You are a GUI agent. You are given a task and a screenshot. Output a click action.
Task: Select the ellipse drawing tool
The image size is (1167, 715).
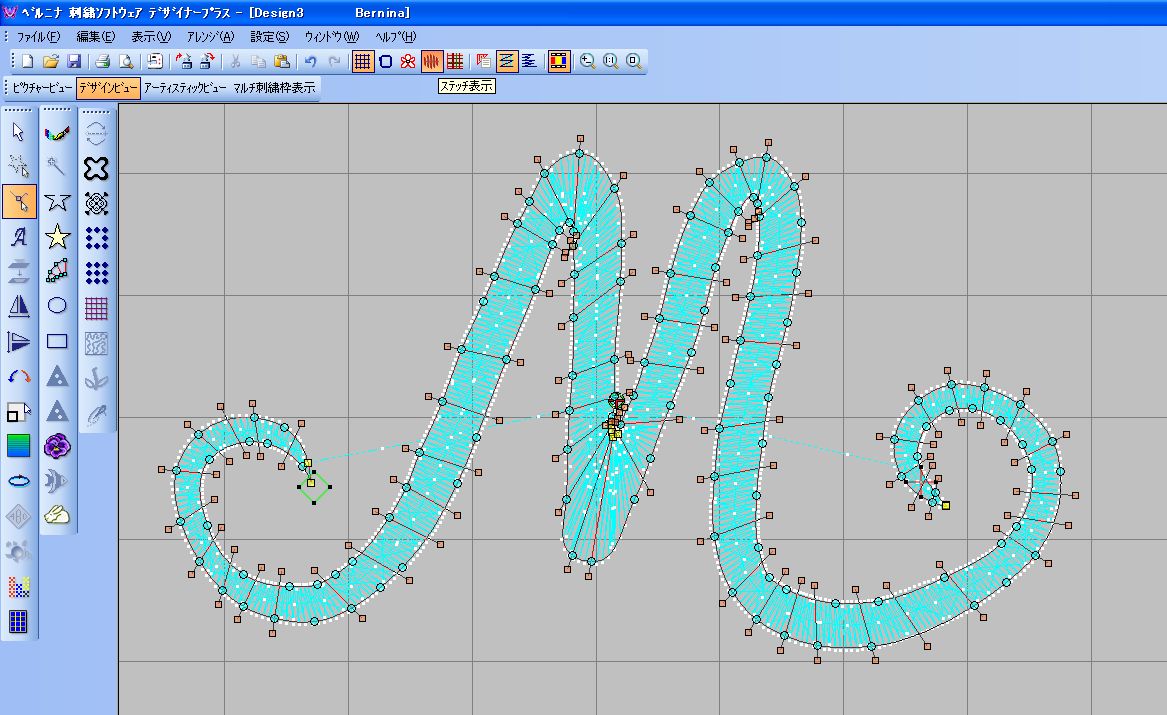point(57,306)
